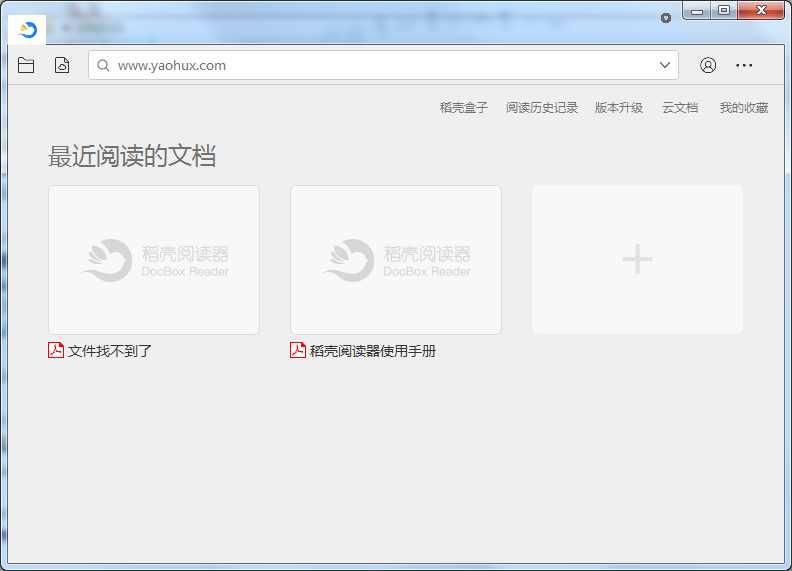Screen dimensions: 792x571
Task: Go to 云文档 cloud documents
Action: (x=680, y=108)
